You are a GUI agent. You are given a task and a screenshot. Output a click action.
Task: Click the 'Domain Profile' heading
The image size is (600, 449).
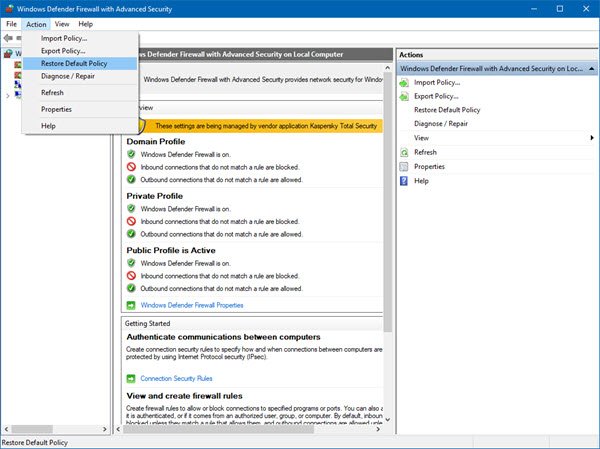tap(156, 142)
